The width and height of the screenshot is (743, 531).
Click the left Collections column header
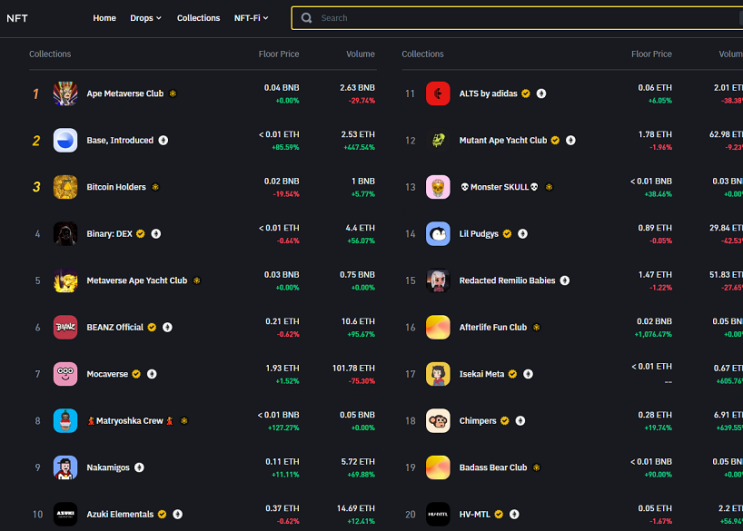(50, 54)
